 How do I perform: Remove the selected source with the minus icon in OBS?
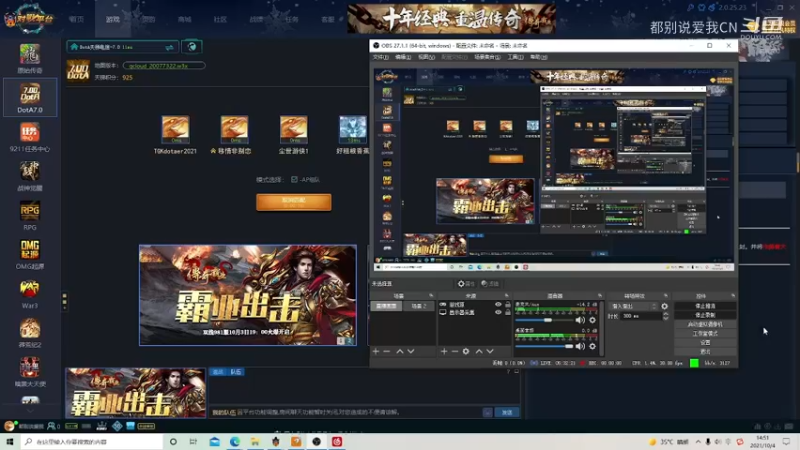click(455, 352)
